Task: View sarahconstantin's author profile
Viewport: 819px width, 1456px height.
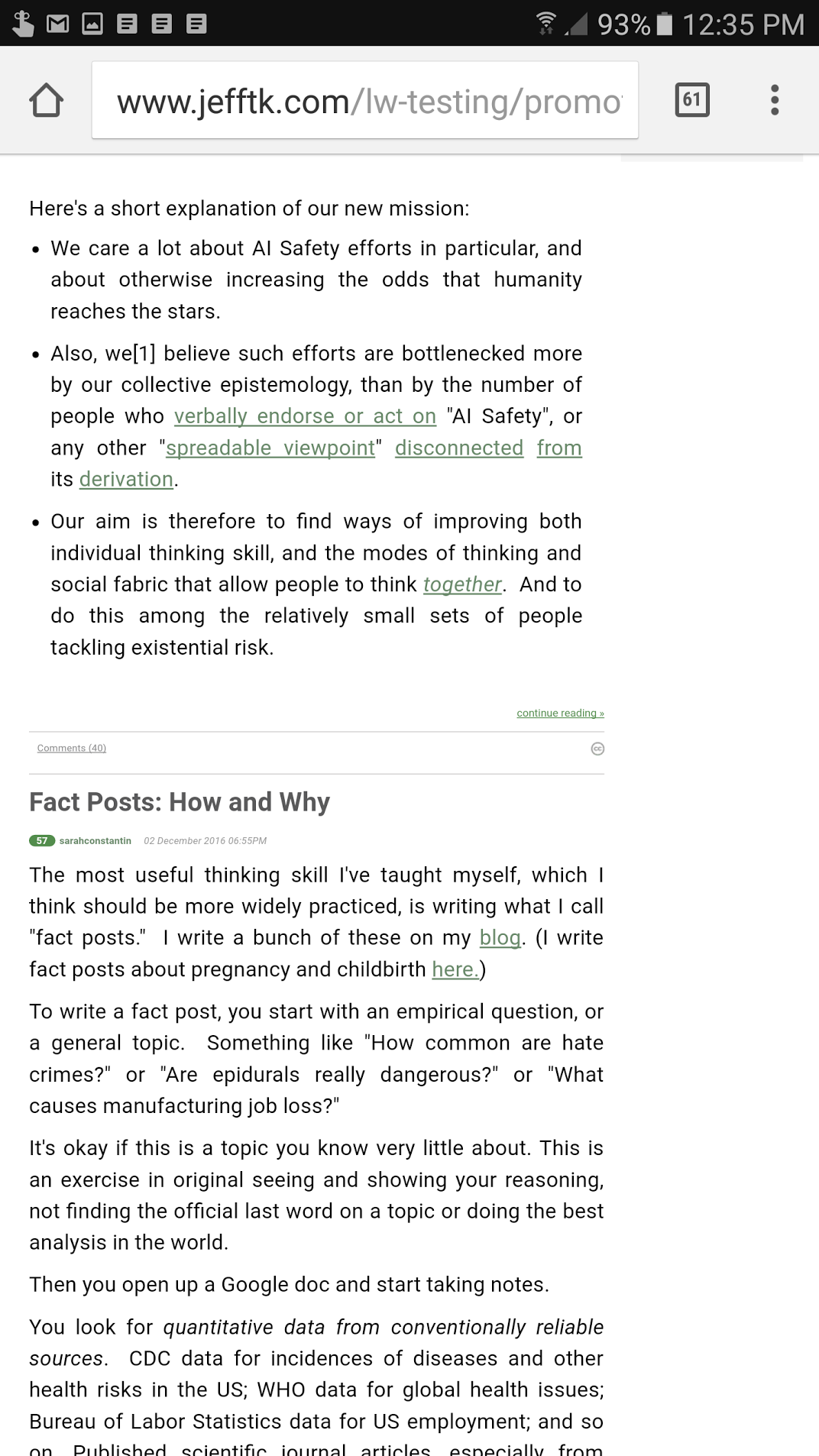Action: pos(95,840)
